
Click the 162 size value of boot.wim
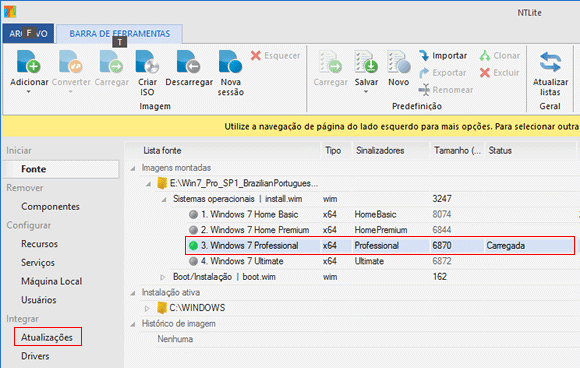coord(439,277)
